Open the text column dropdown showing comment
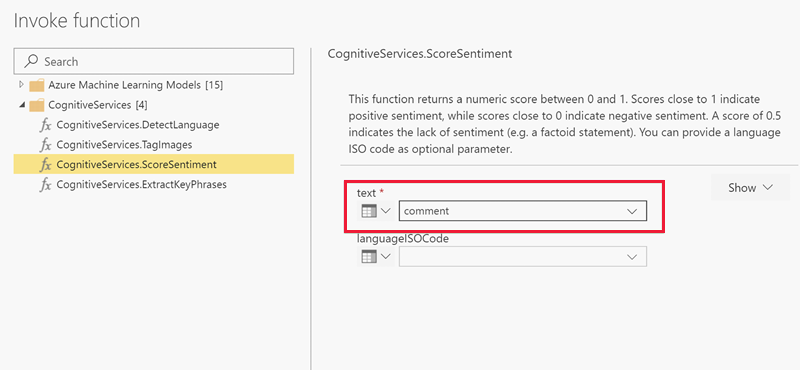This screenshot has height=370, width=800. 523,211
